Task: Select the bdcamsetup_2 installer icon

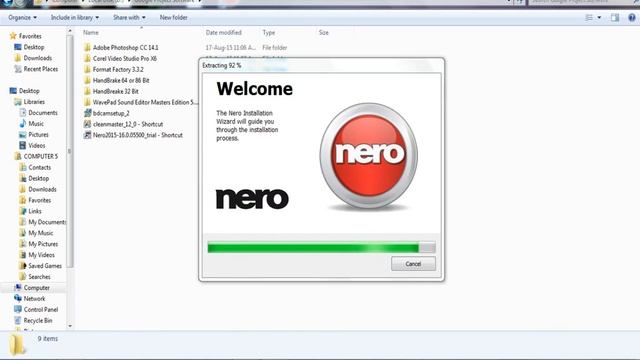Action: (x=87, y=113)
